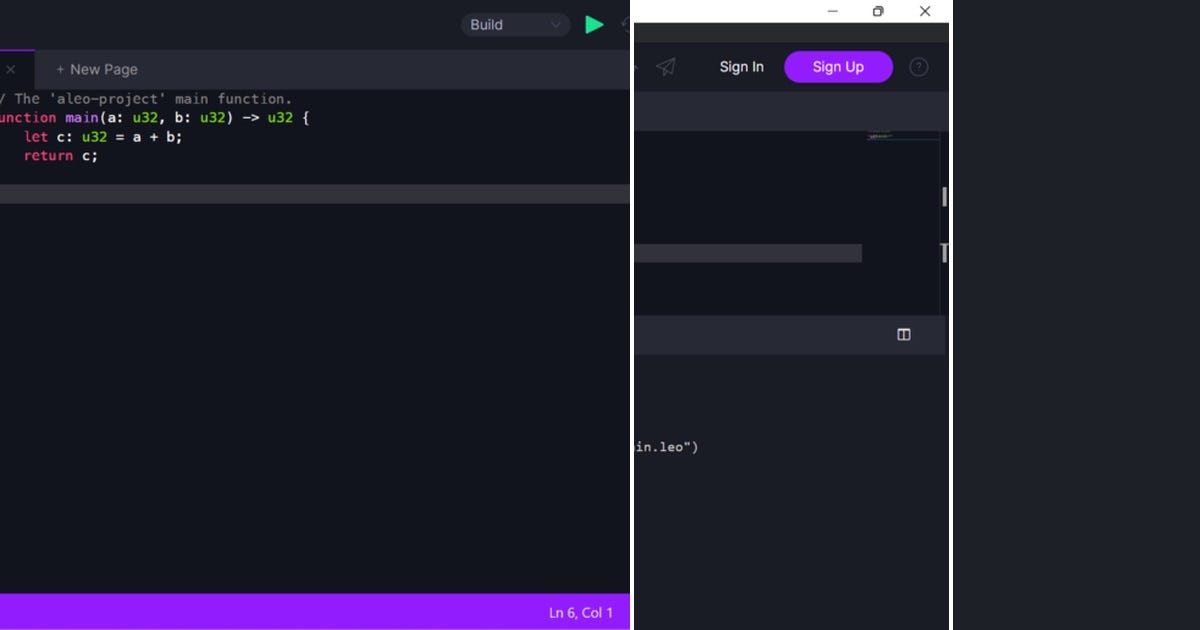The height and width of the screenshot is (630, 1200).
Task: Click the 'Sign In' link
Action: tap(741, 66)
